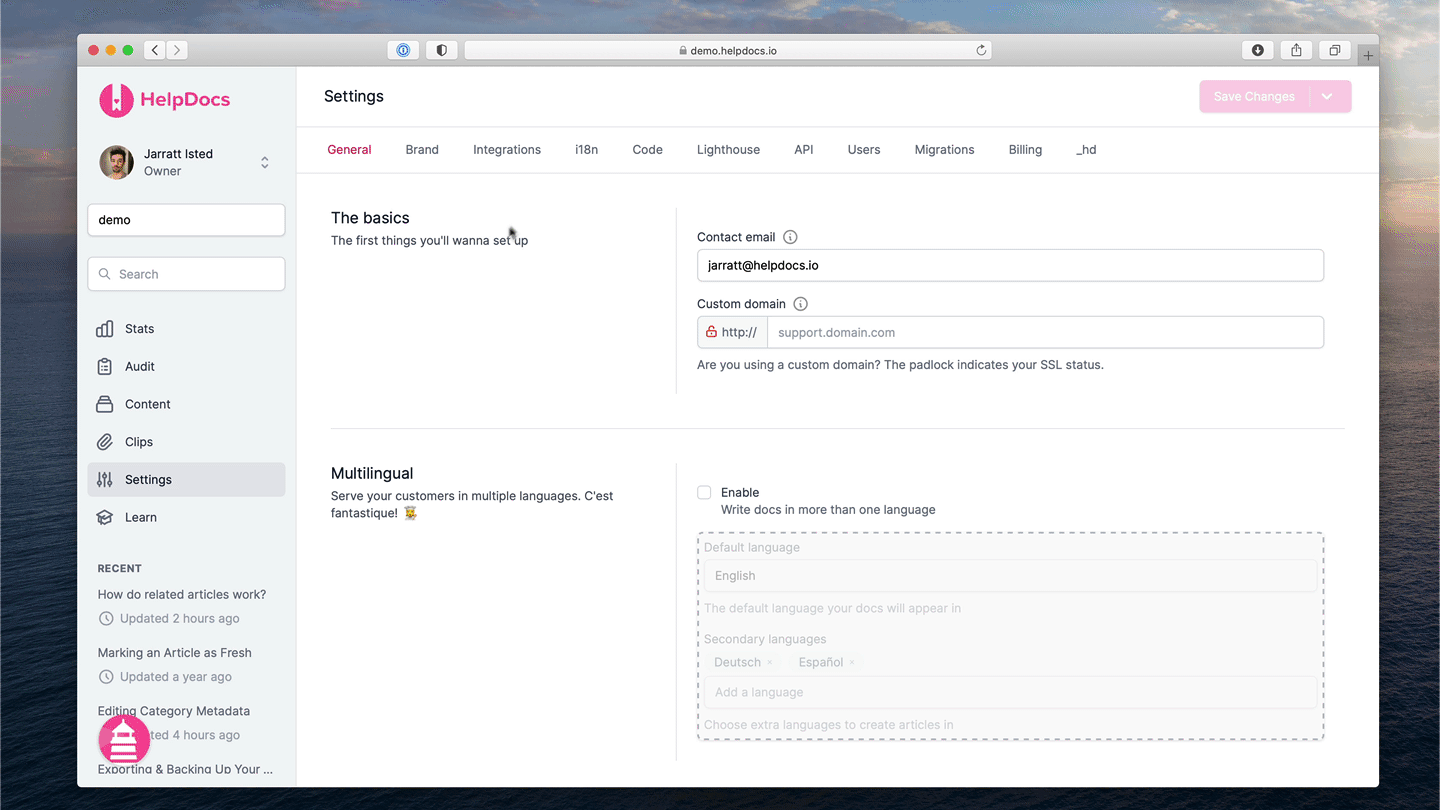Reload the page in Safari

pos(981,50)
